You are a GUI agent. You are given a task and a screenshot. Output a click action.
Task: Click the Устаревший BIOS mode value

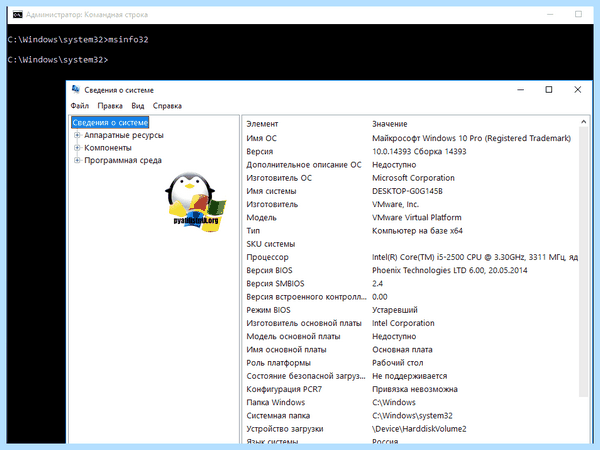tap(395, 310)
